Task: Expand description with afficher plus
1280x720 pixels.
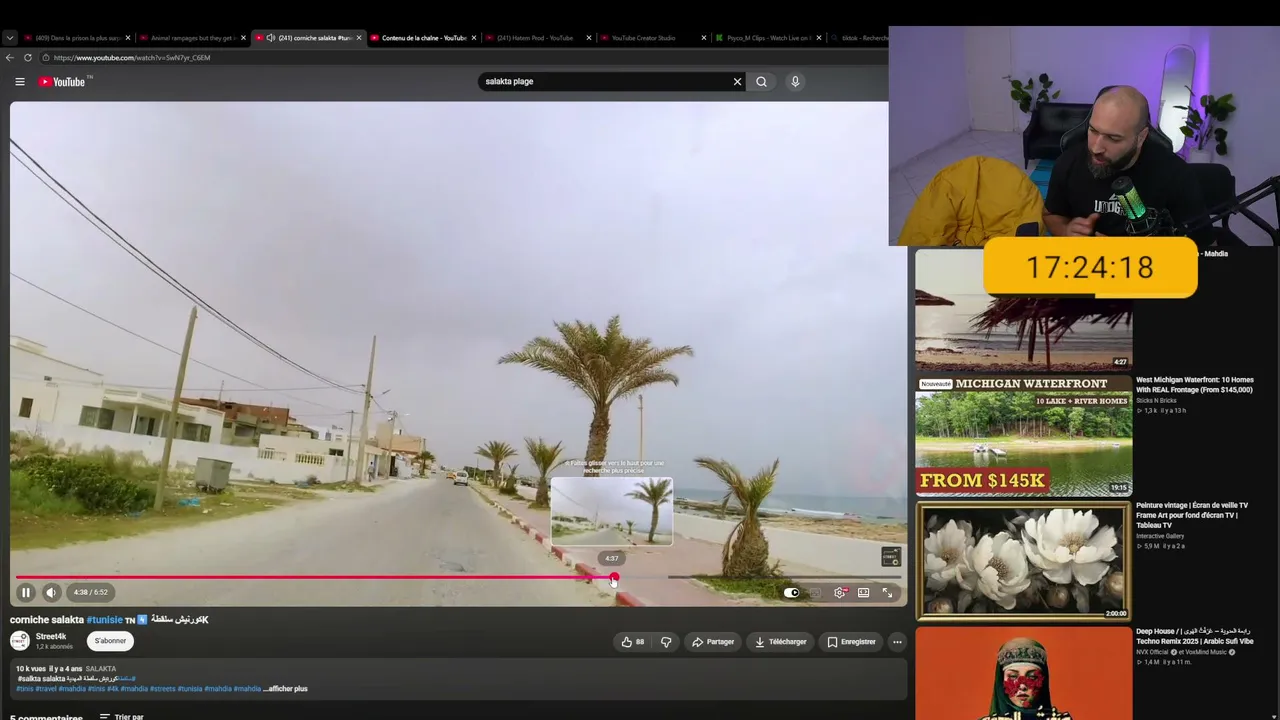Action: 286,689
